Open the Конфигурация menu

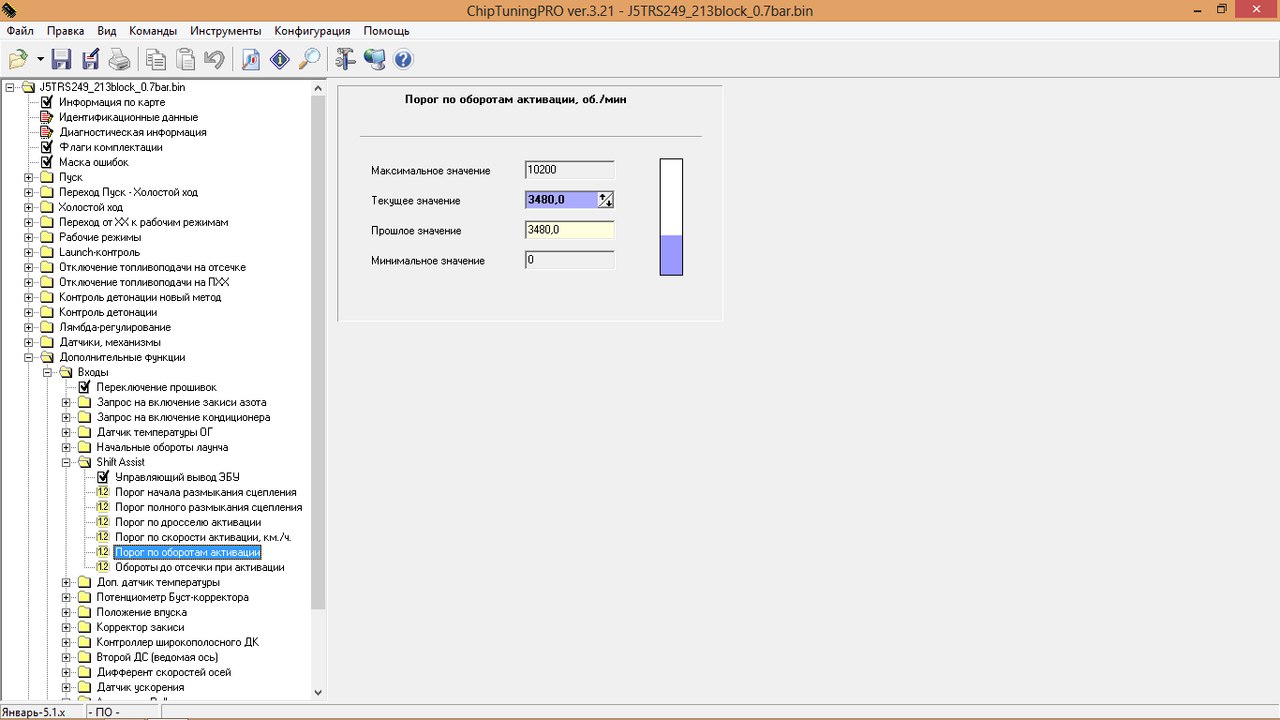313,31
